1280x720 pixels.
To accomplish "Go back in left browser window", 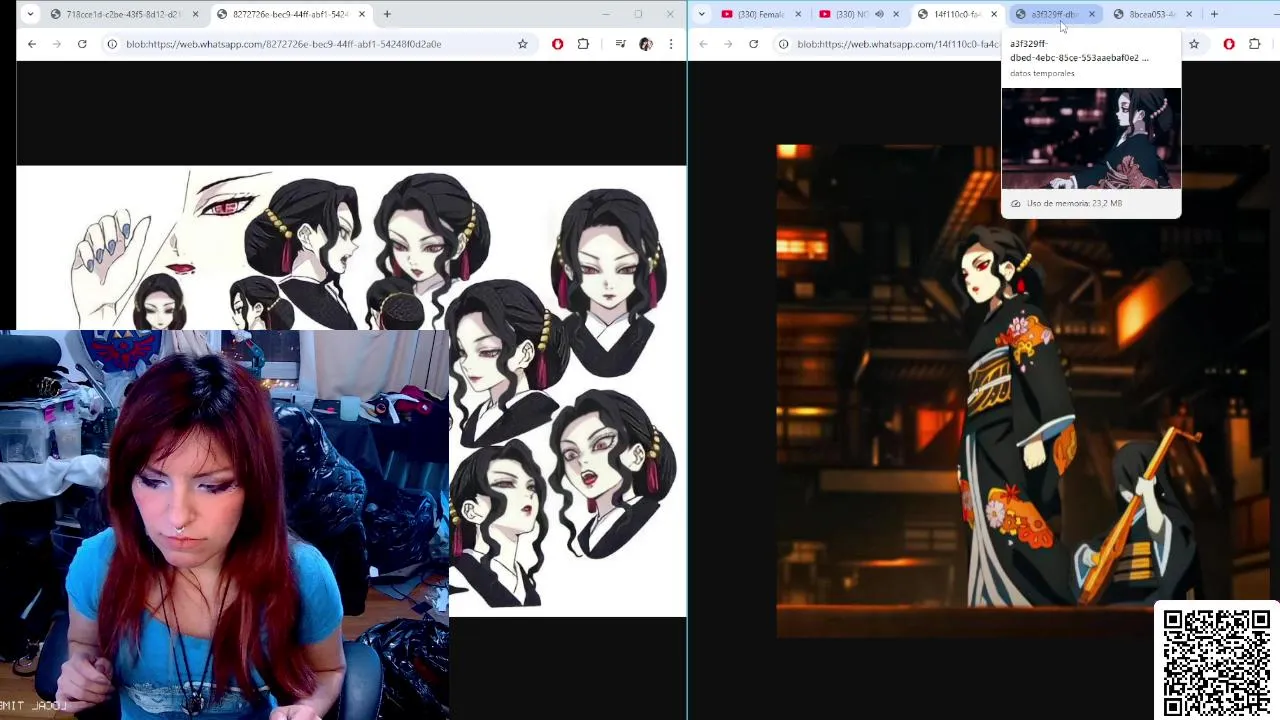I will (x=32, y=44).
